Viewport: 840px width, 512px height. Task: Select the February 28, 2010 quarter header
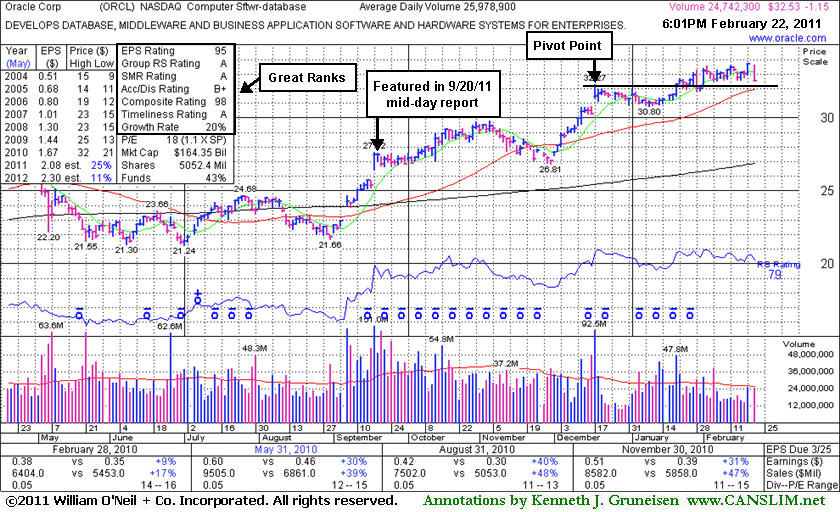(95, 449)
